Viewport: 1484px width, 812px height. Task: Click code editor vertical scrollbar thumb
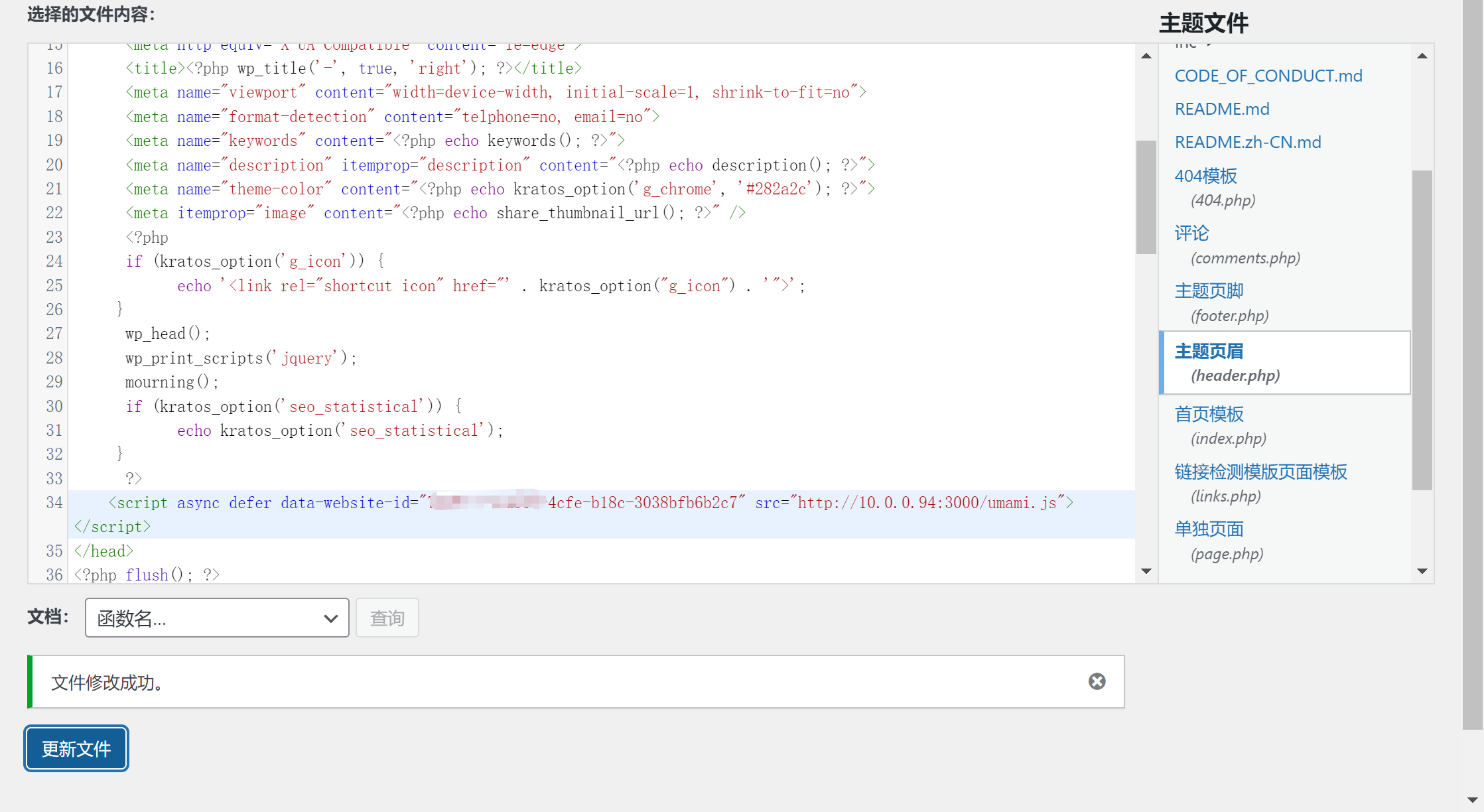[x=1146, y=197]
